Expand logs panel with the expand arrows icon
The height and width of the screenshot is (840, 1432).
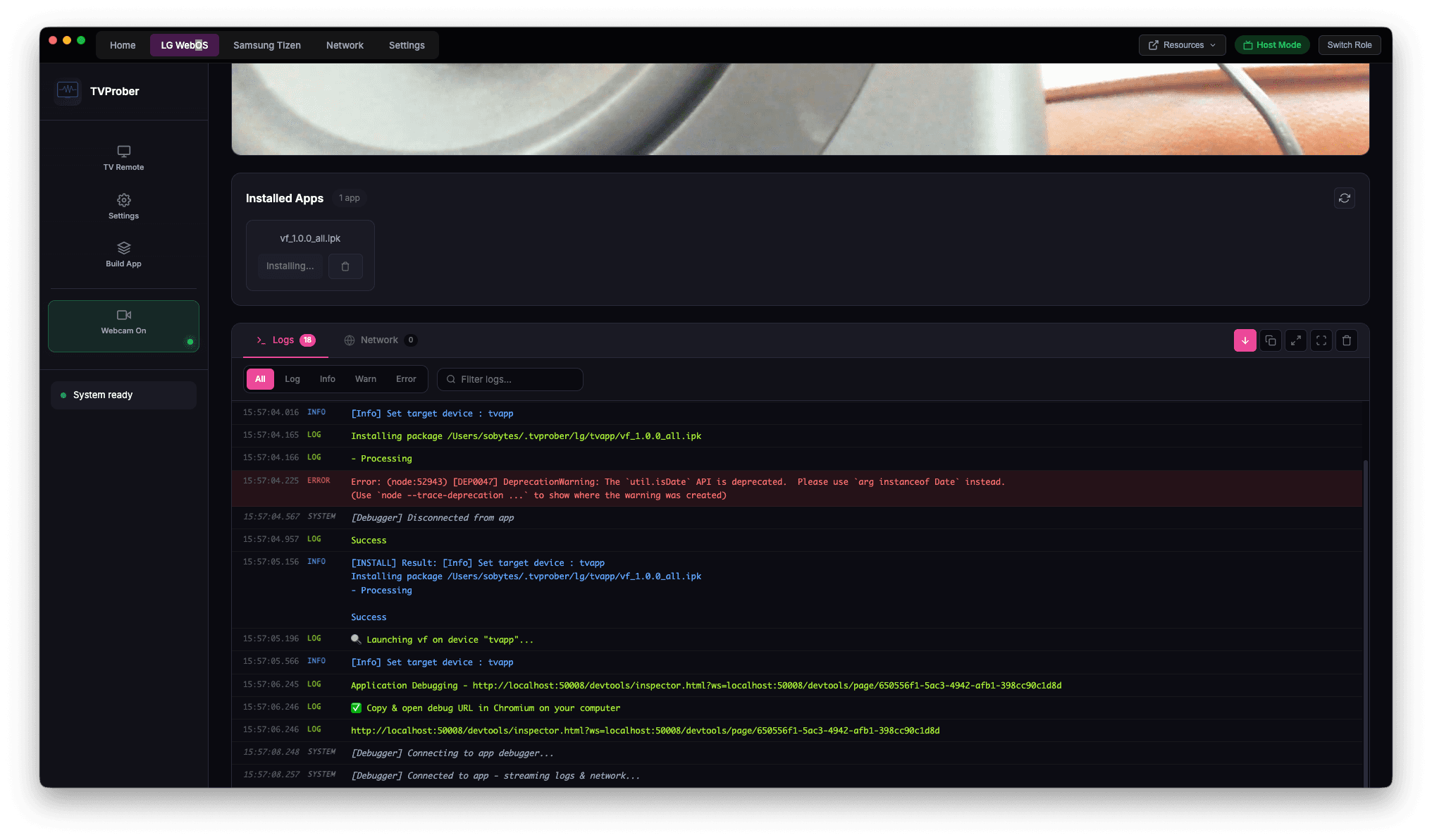point(1296,340)
